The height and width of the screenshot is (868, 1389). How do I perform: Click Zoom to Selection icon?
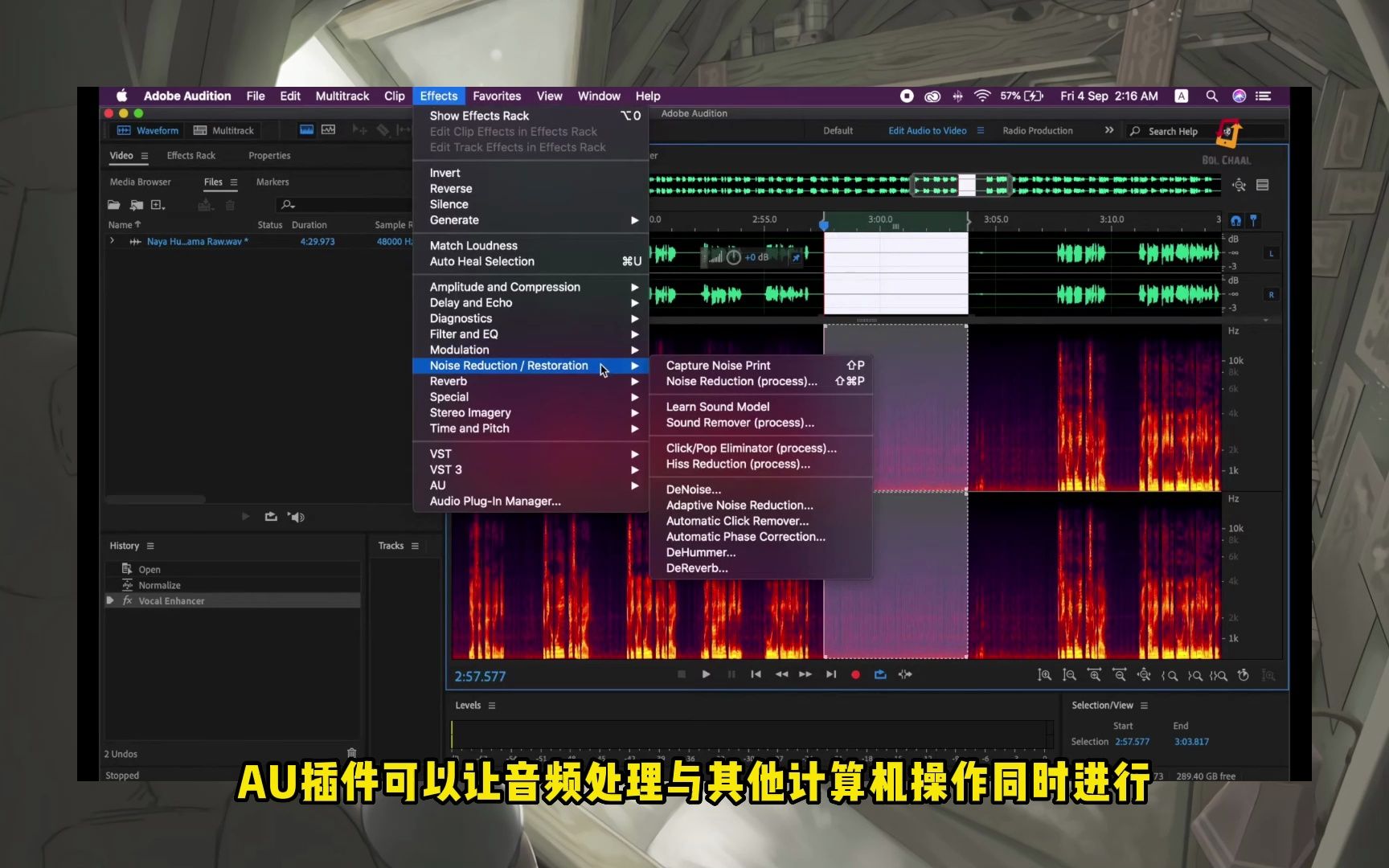coord(1219,675)
